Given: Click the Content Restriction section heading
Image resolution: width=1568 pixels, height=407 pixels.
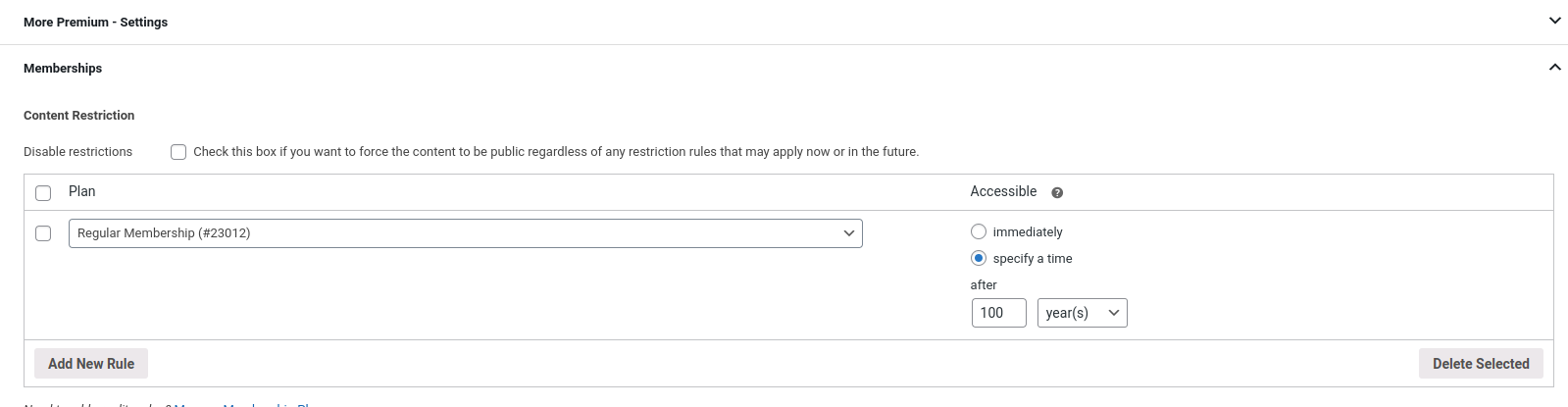Looking at the screenshot, I should 79,115.
